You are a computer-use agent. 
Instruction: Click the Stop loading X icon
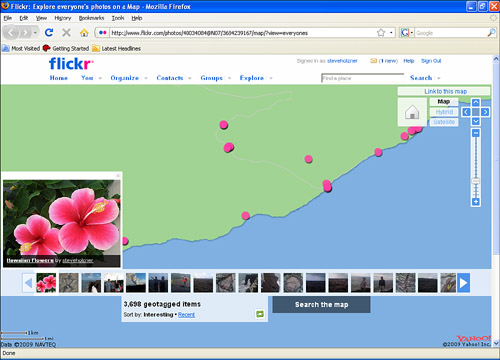point(66,32)
